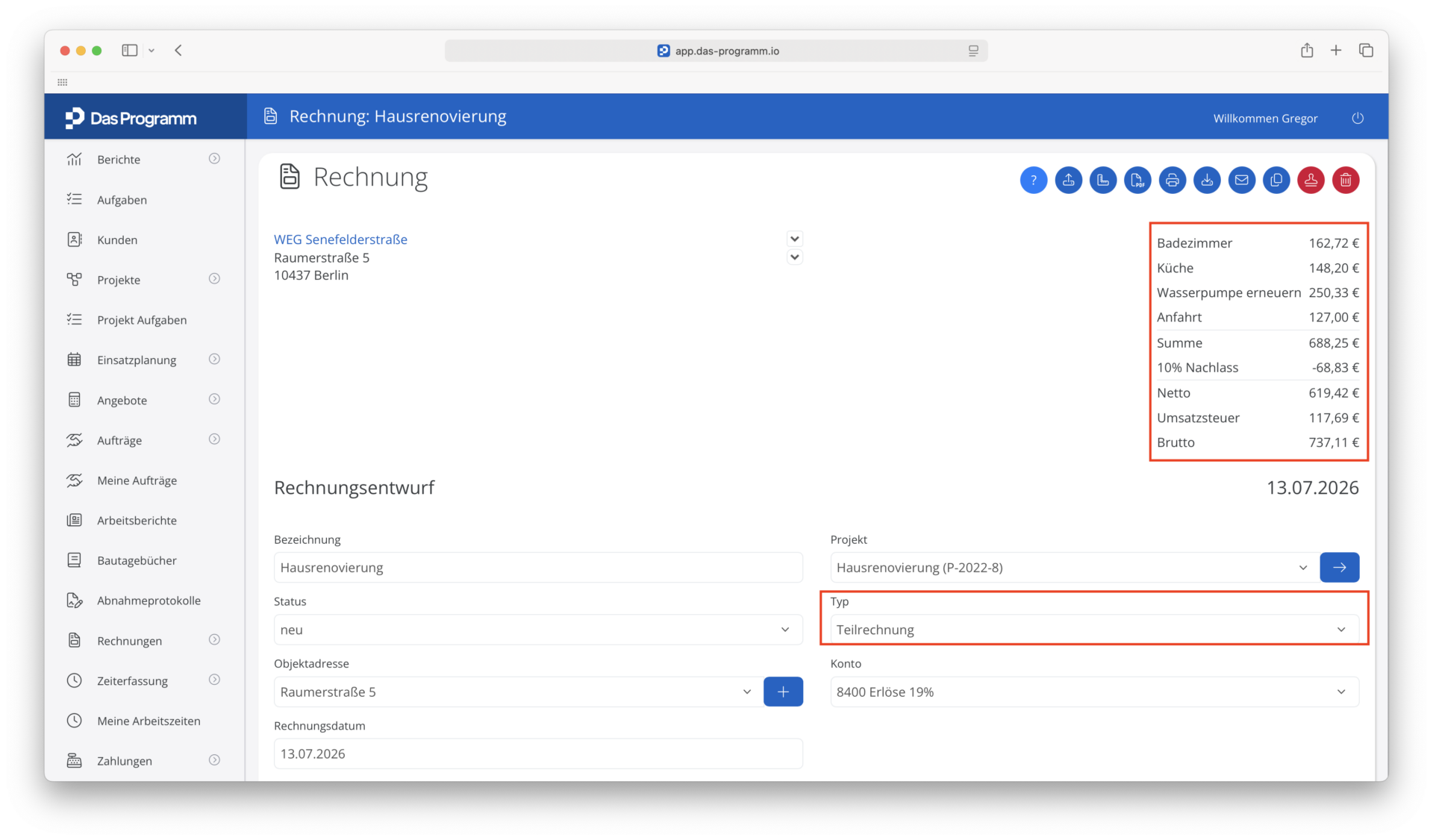Screen dimensions: 1433x840
Task: Go to project with blue arrow button
Action: tap(1339, 568)
